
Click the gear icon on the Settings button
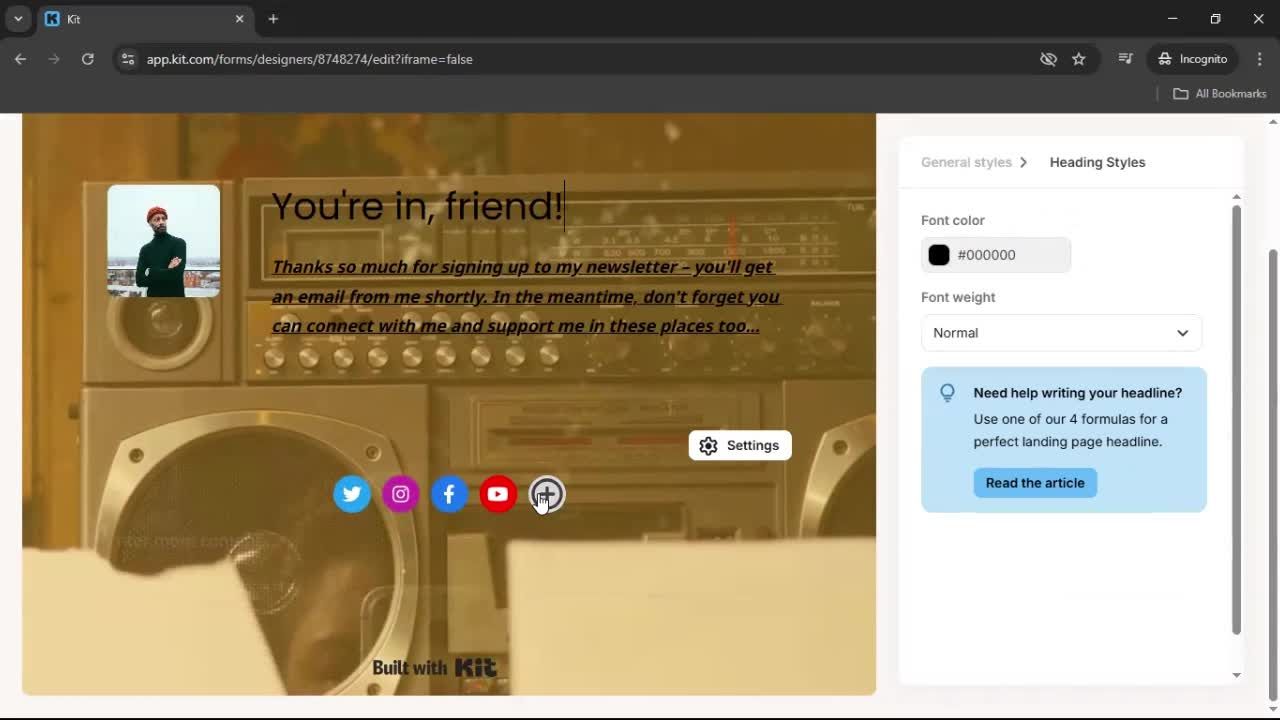[x=708, y=445]
